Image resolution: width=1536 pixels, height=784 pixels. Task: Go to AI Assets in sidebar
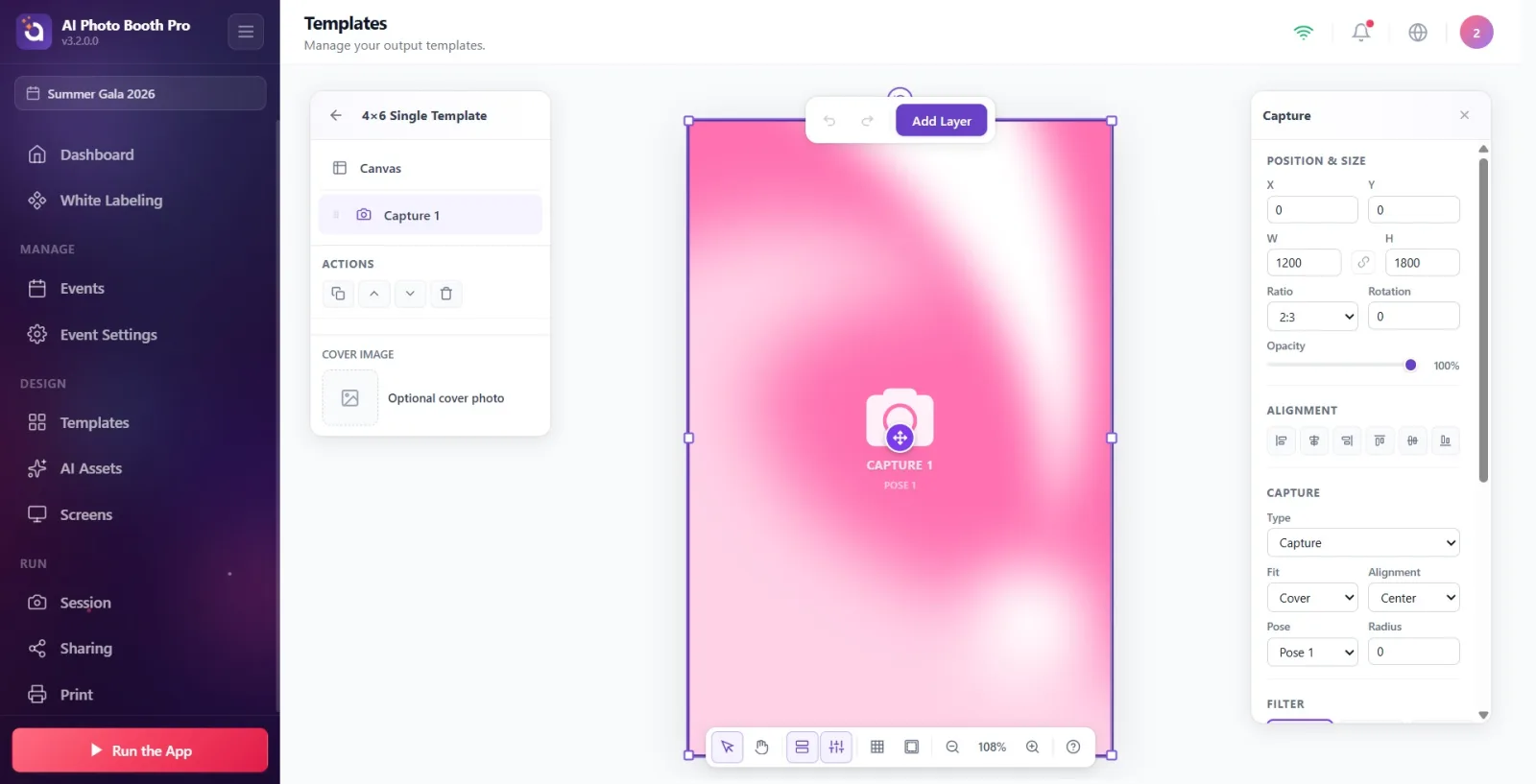(x=90, y=468)
